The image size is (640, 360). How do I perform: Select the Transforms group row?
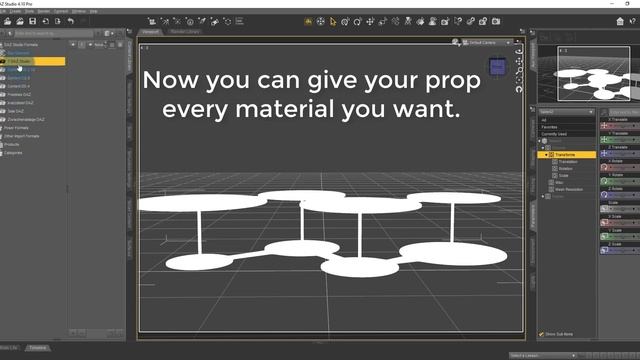[x=567, y=155]
